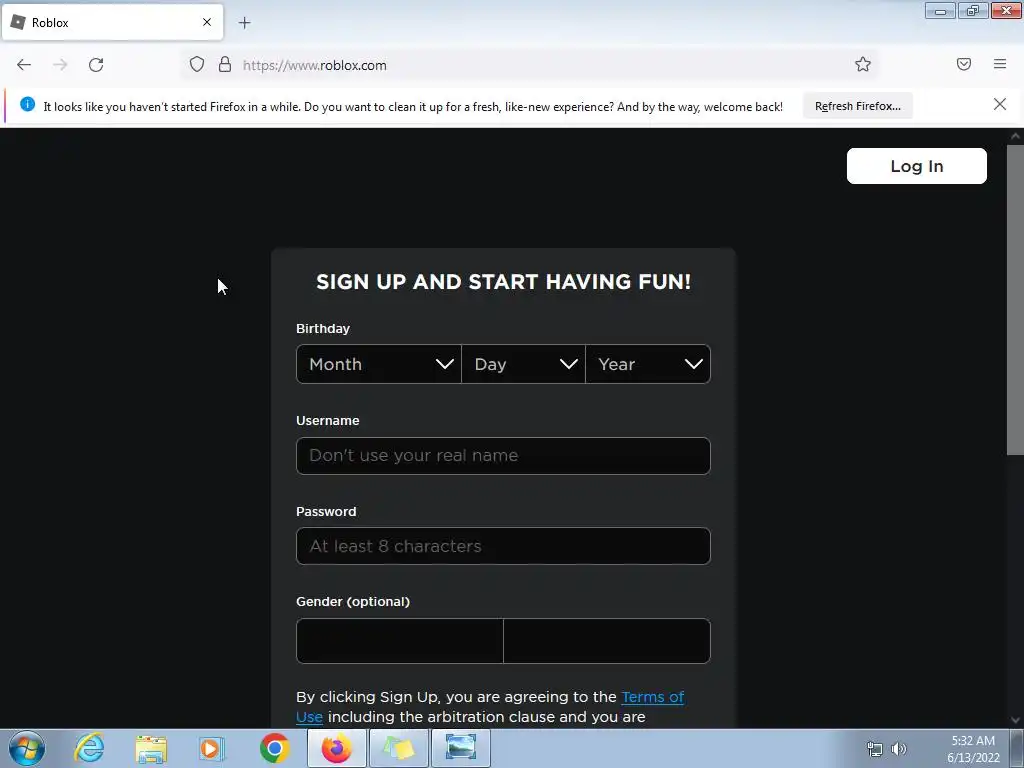
Task: Click the Firefox back arrow
Action: click(24, 65)
